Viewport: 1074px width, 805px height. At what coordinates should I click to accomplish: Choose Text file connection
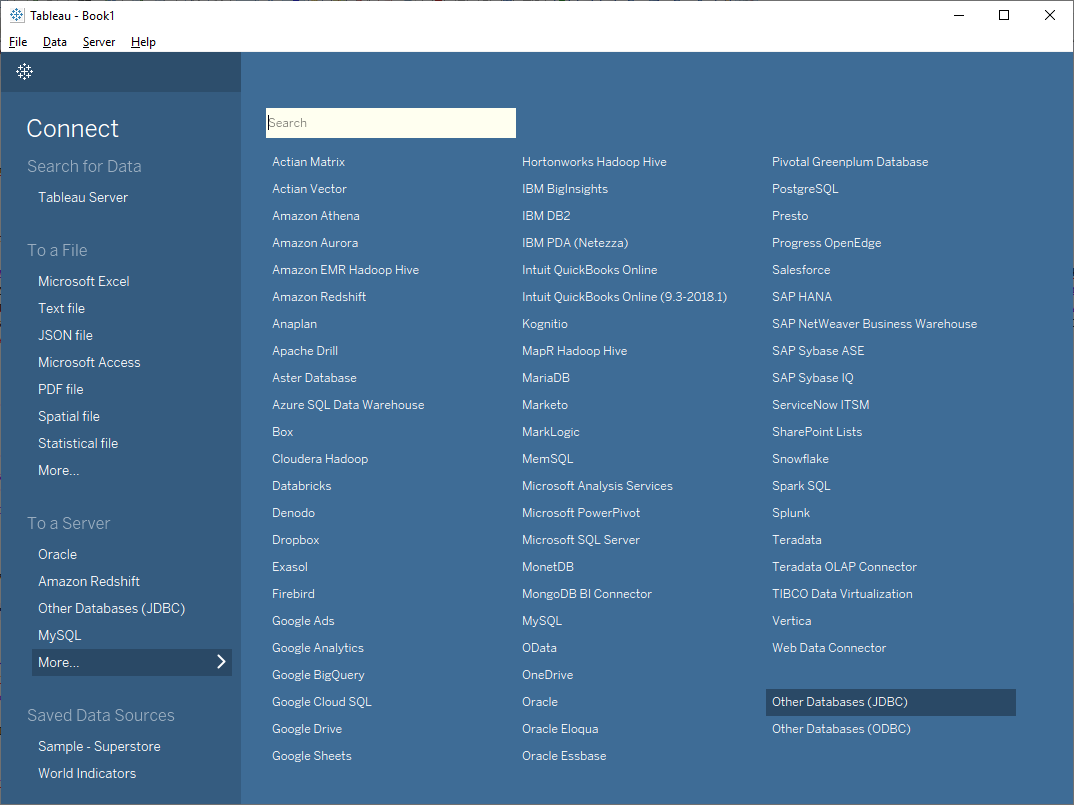(x=62, y=308)
